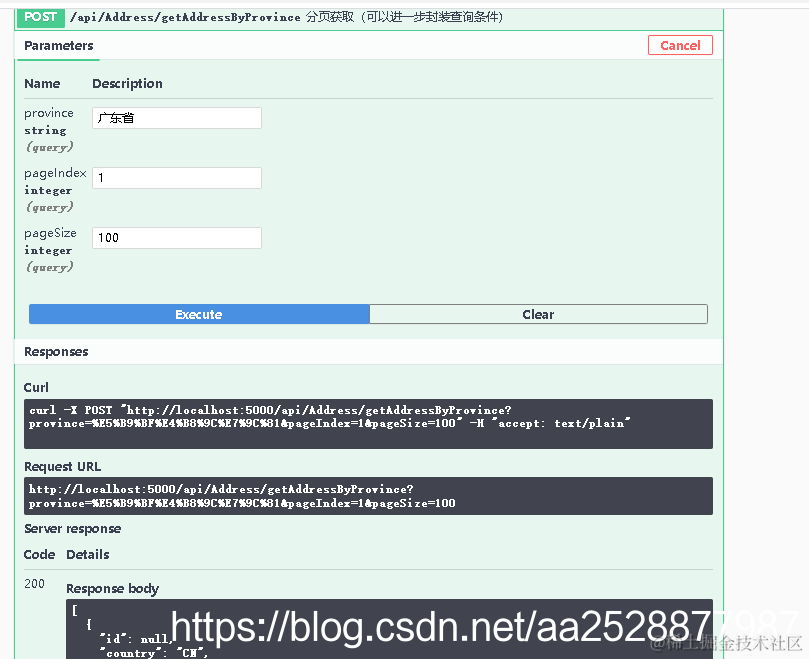Click the Description column header

tap(127, 84)
